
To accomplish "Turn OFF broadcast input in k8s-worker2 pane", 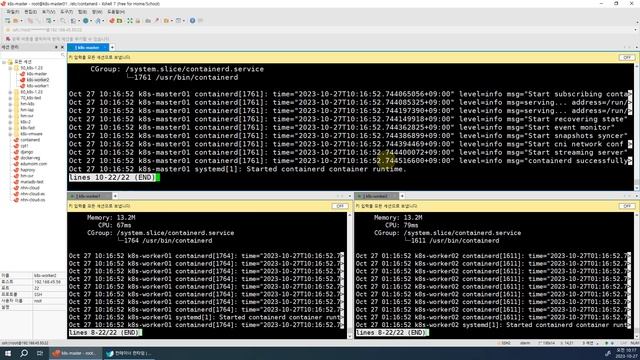I will click(x=627, y=206).
